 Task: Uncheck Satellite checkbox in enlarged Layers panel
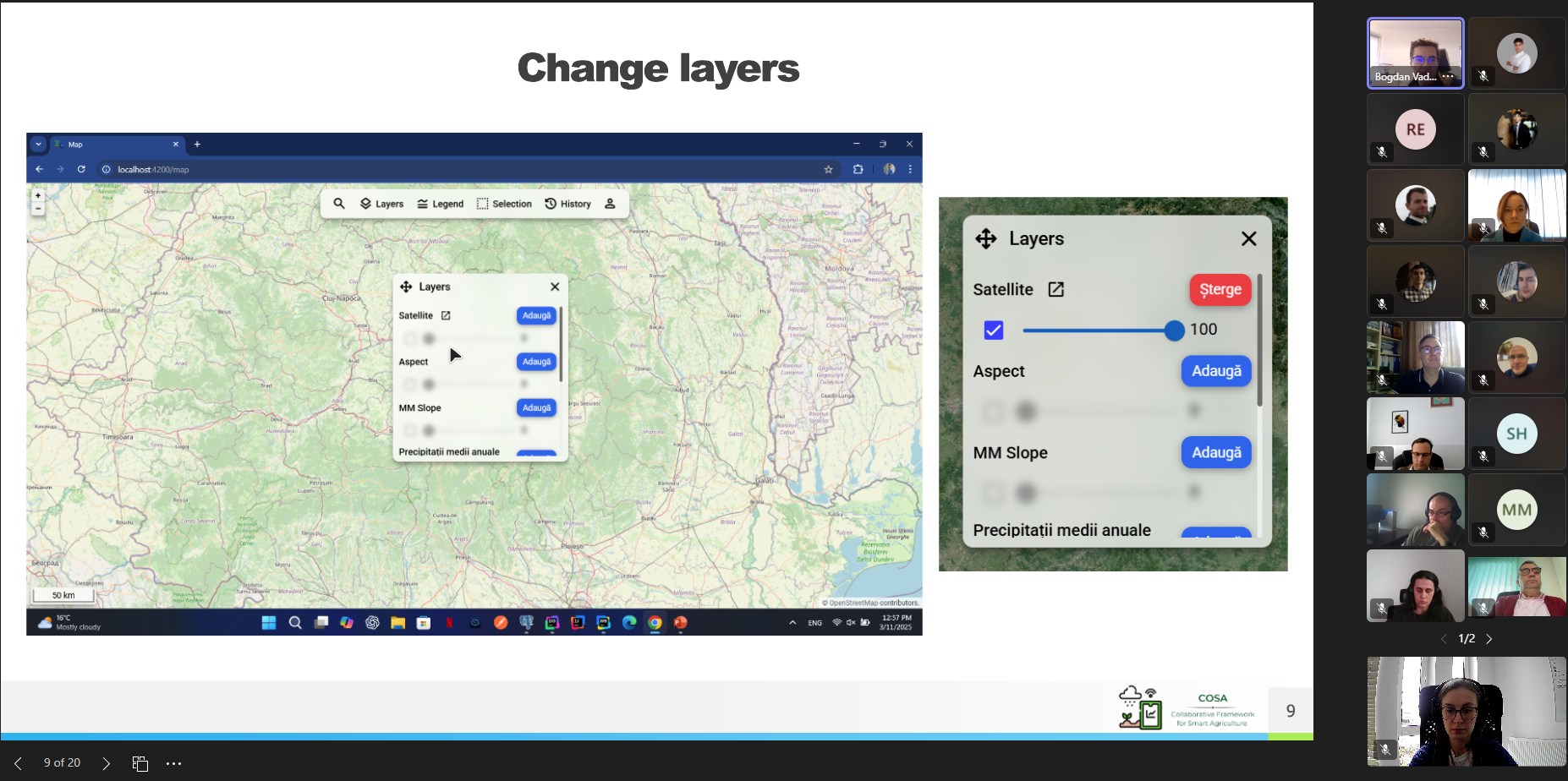[x=994, y=330]
